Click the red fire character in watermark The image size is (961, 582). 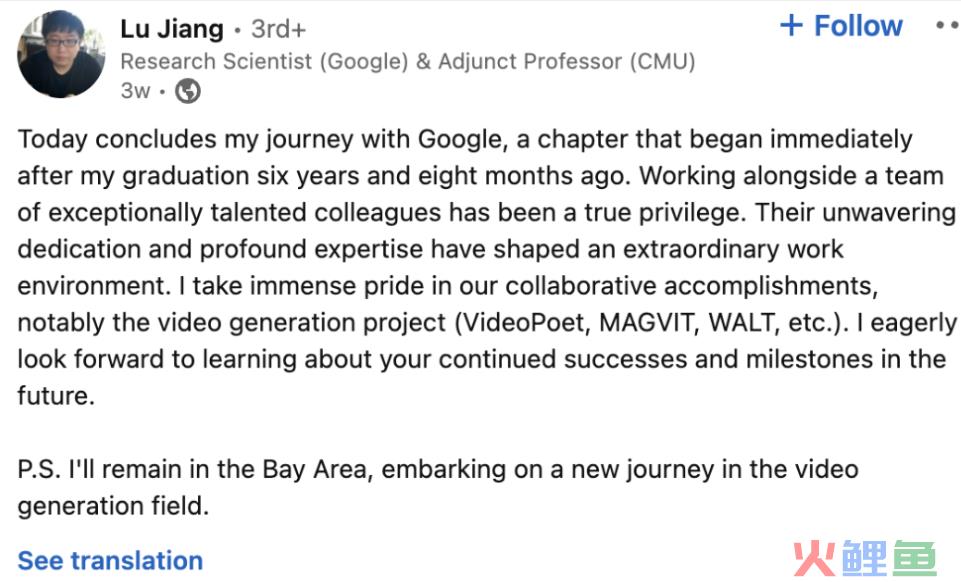coord(814,558)
